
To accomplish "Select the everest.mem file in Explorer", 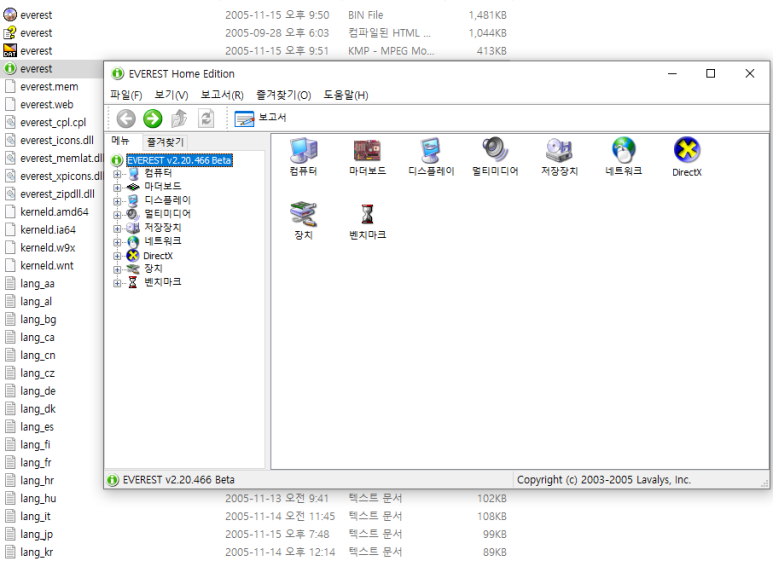I will tap(49, 87).
